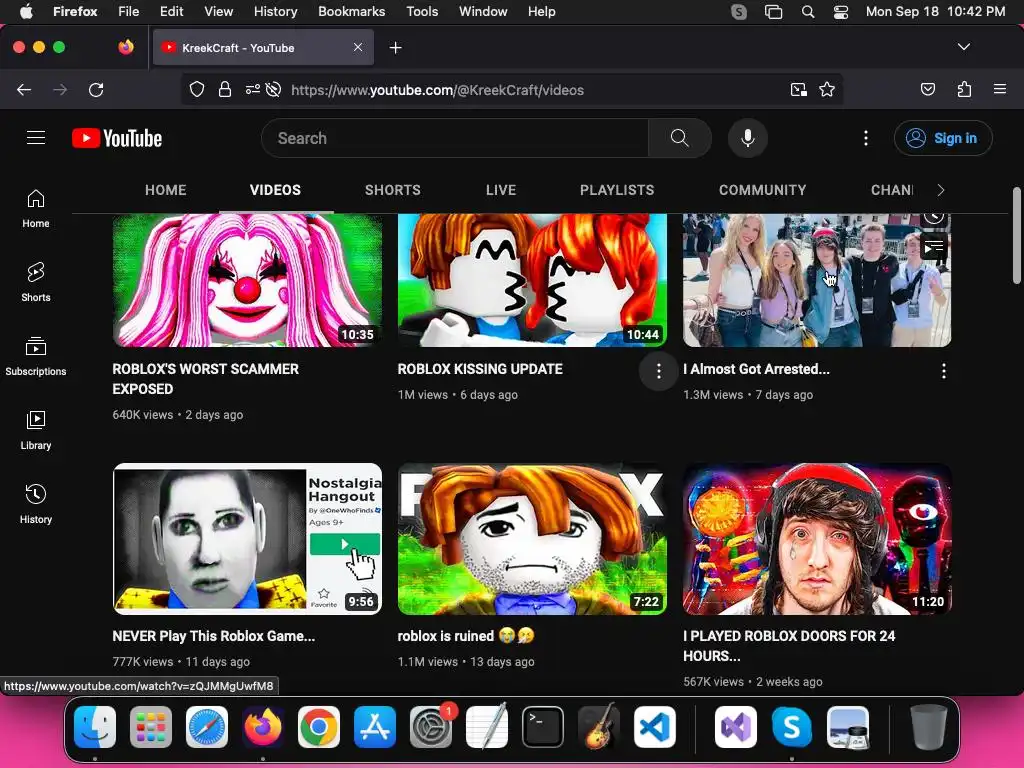1024x768 pixels.
Task: Open Skype from the Dock
Action: point(792,727)
